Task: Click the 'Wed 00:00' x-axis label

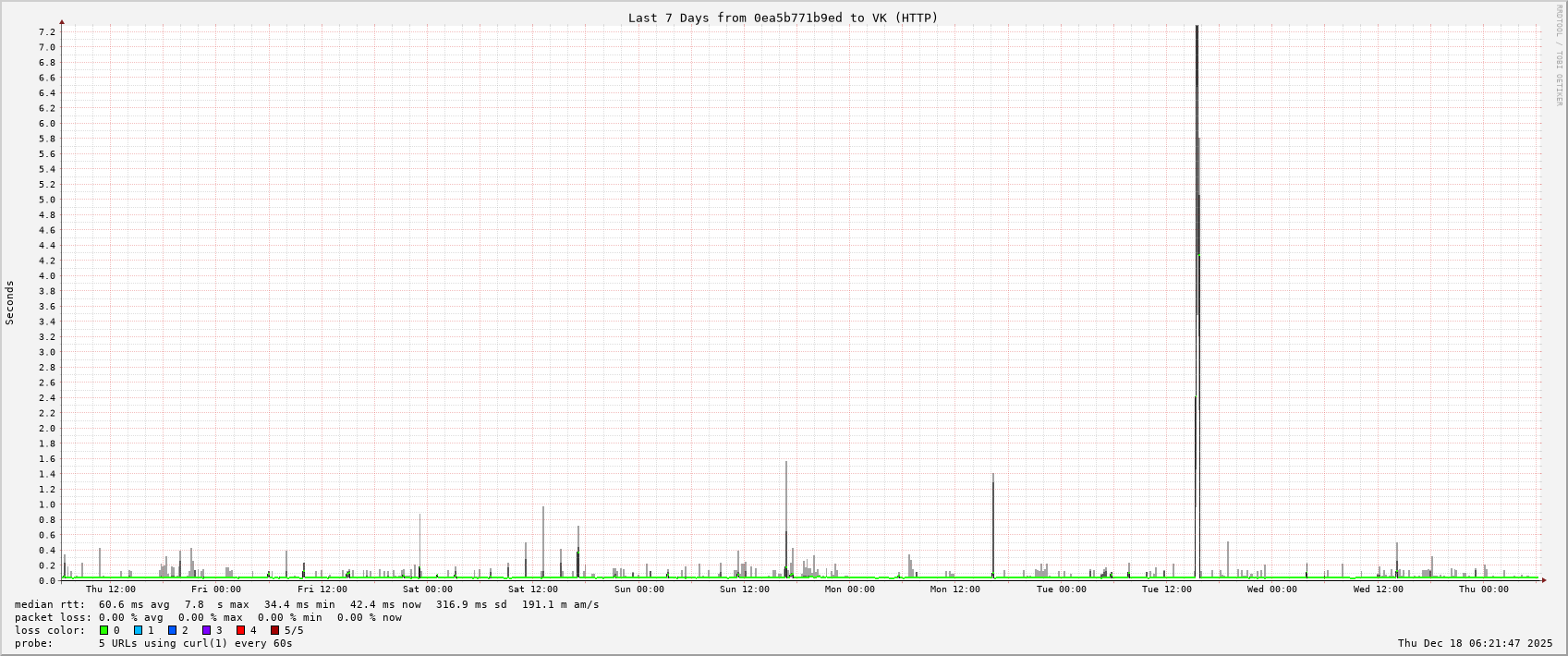Action: pos(1272,589)
